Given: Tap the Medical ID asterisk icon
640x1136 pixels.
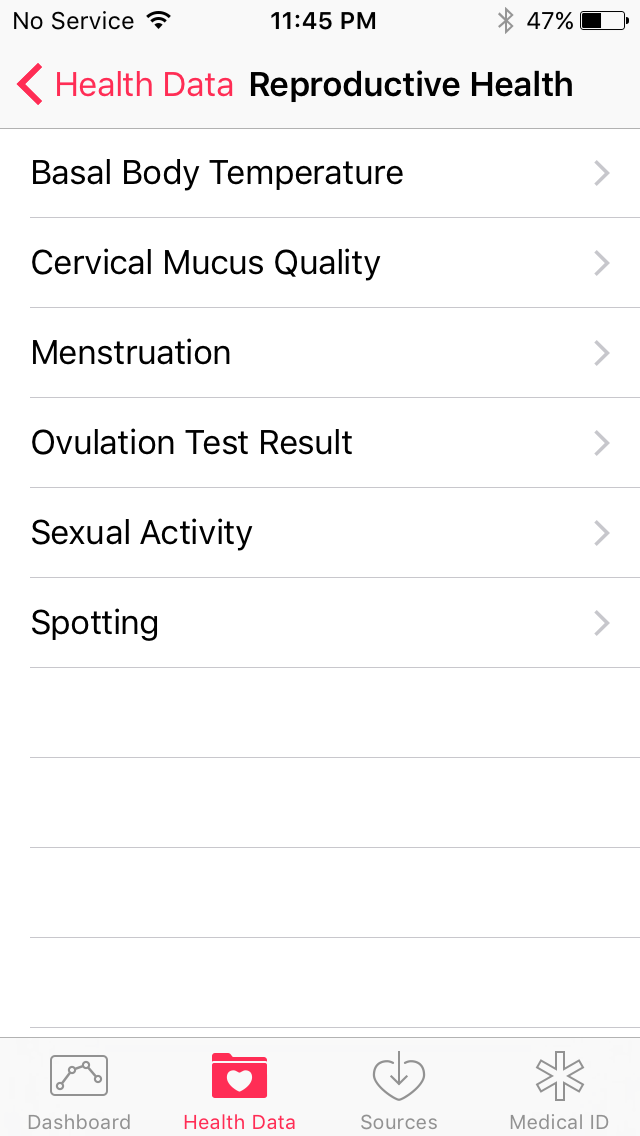Looking at the screenshot, I should pyautogui.click(x=559, y=1077).
